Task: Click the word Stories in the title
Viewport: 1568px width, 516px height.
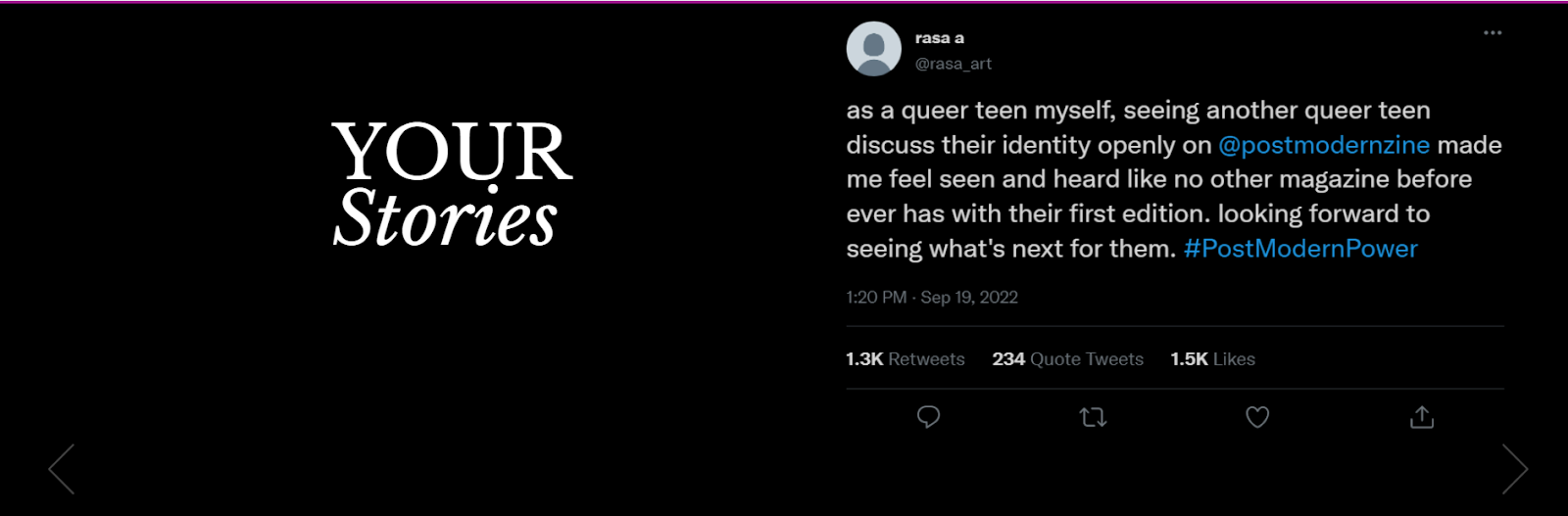Action: [446, 216]
